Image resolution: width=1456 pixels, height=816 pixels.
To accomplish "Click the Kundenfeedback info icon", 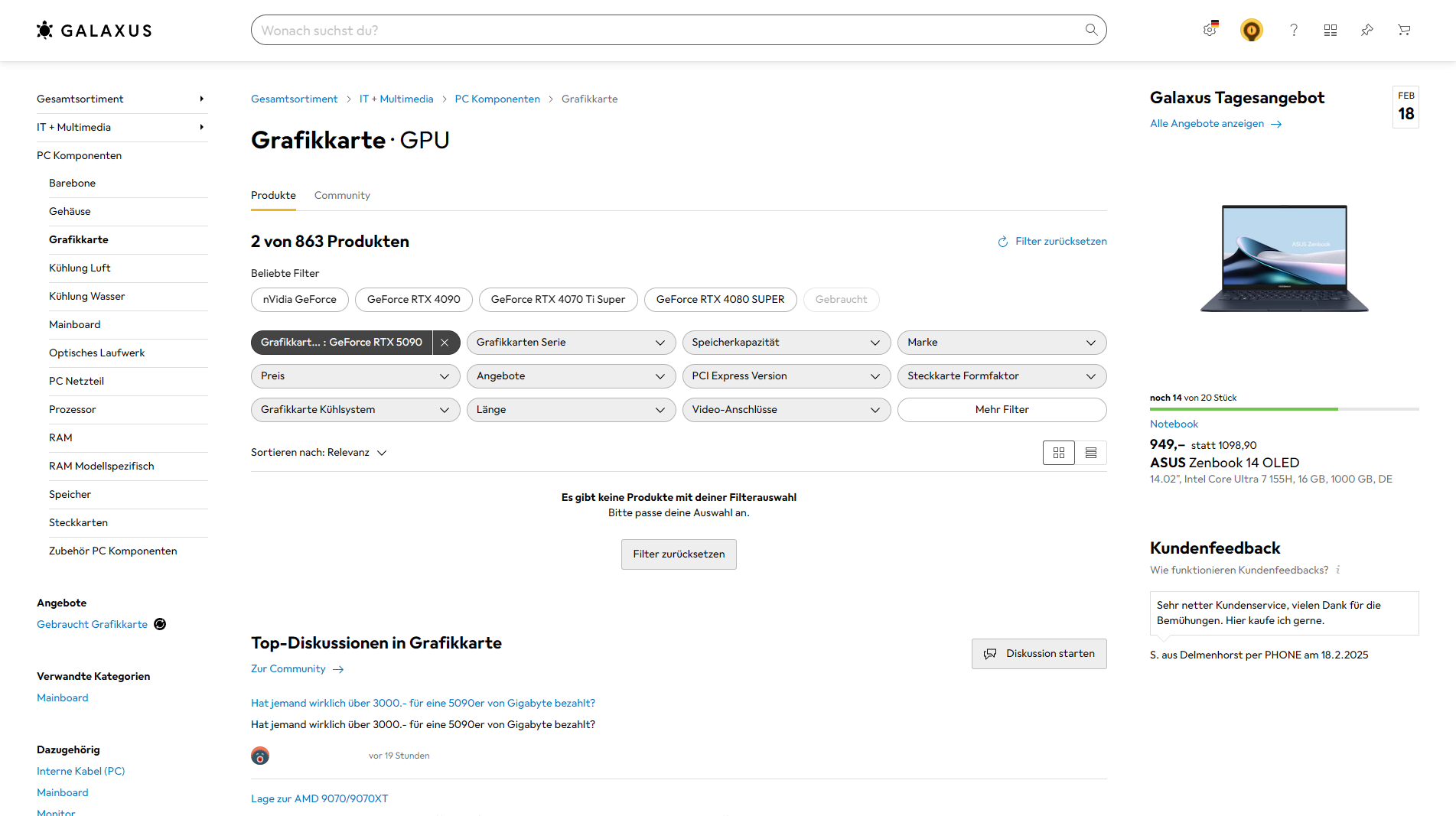I will (1338, 570).
